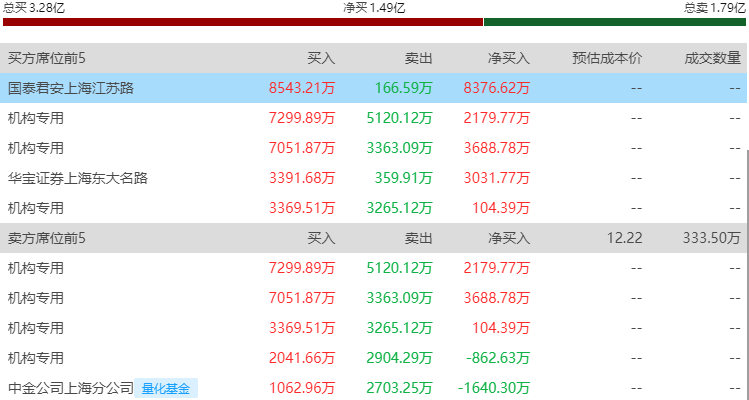This screenshot has width=749, height=400.
Task: Click 买入 column header in the 买方席位前5 row
Action: [x=321, y=58]
